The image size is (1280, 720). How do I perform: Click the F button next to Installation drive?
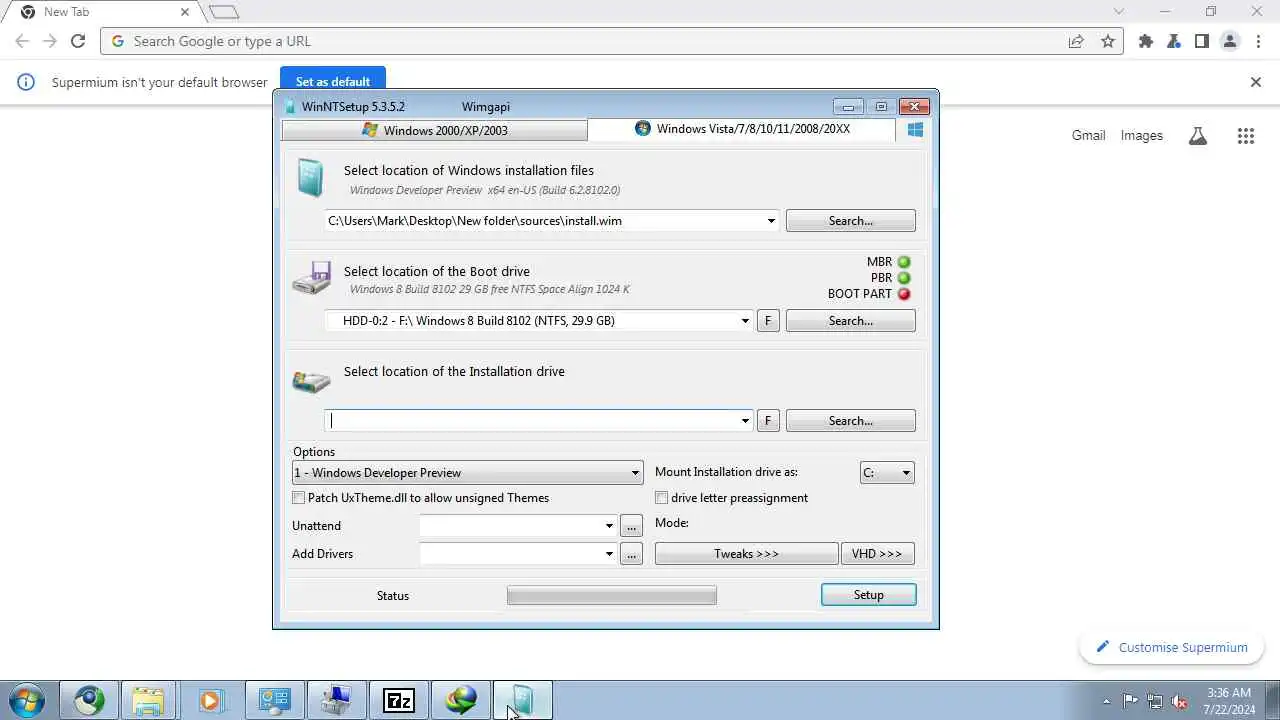(x=768, y=421)
